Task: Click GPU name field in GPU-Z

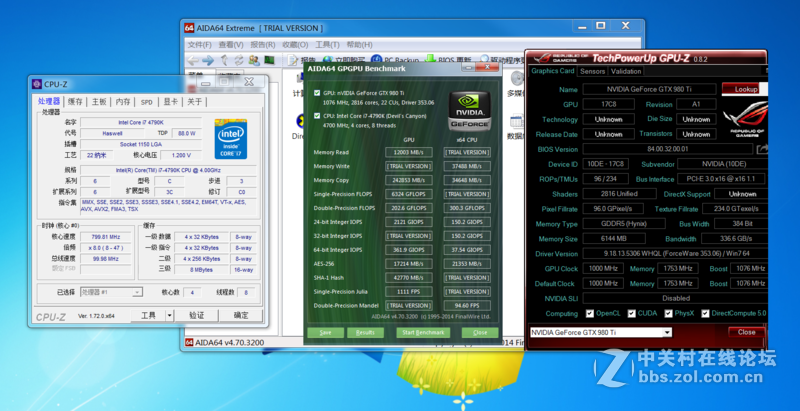Action: [x=649, y=89]
